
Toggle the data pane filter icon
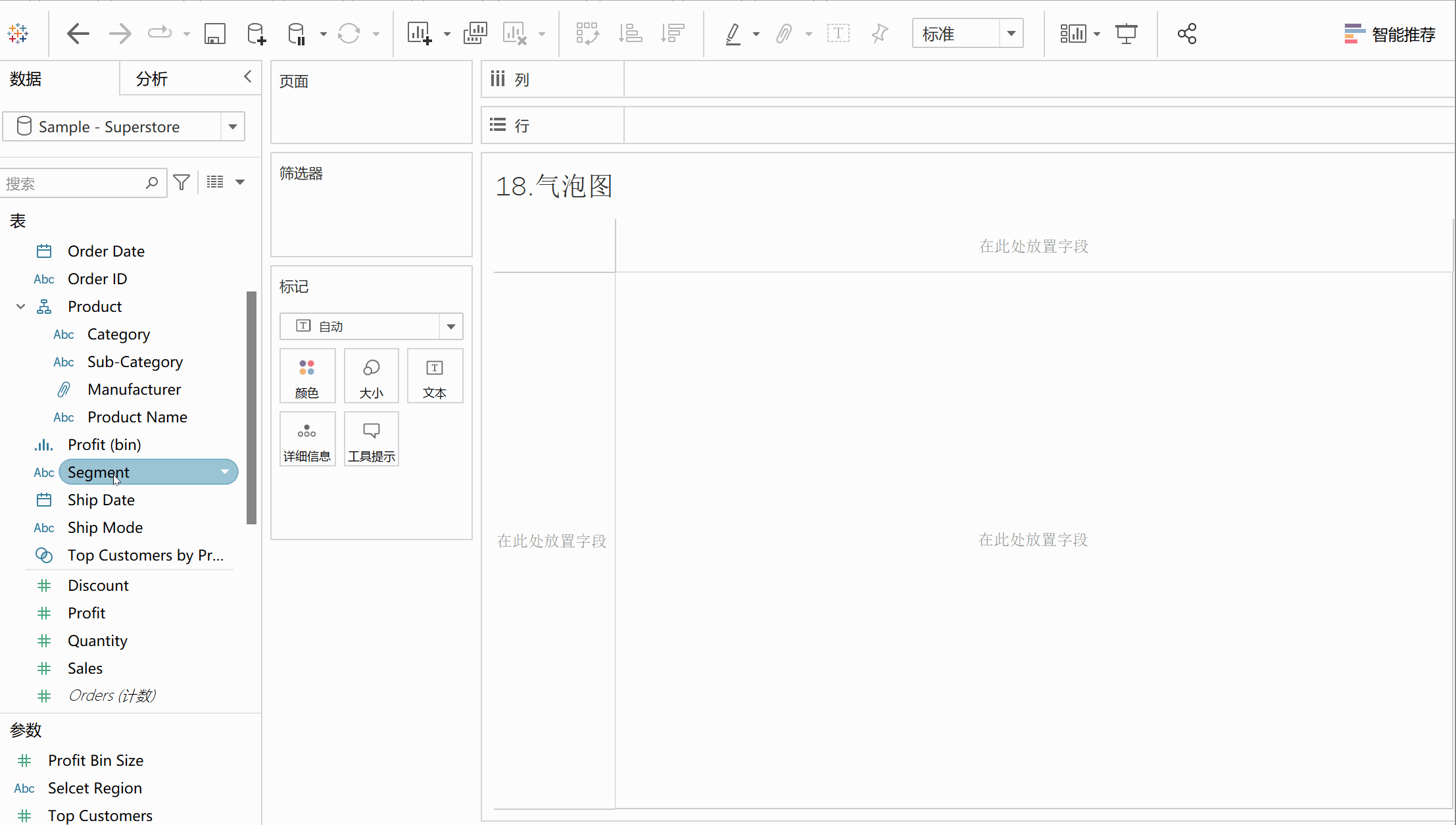pyautogui.click(x=182, y=182)
